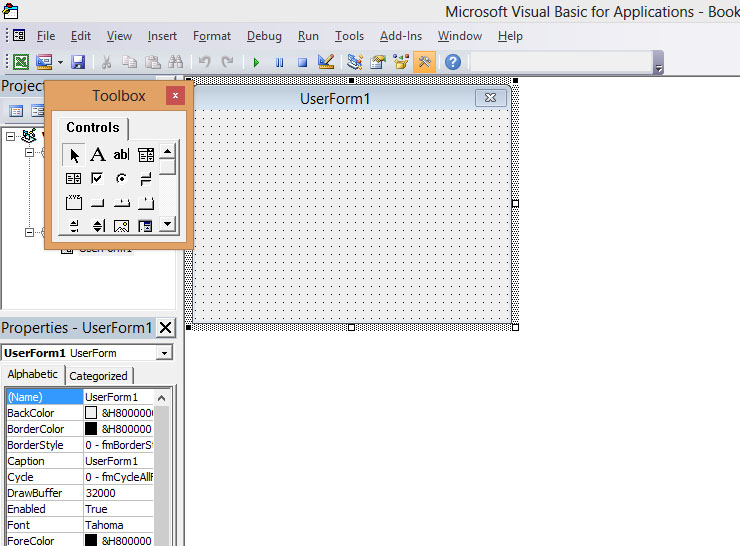Image resolution: width=740 pixels, height=546 pixels.
Task: Select the TabStrip control in Toolbox
Action: click(x=121, y=203)
